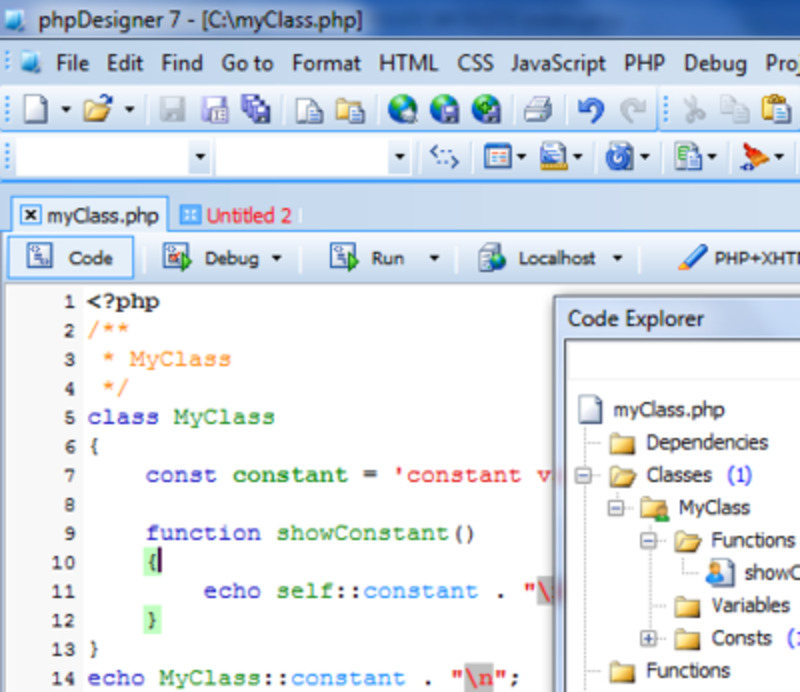Open the HTML menu

tap(408, 63)
